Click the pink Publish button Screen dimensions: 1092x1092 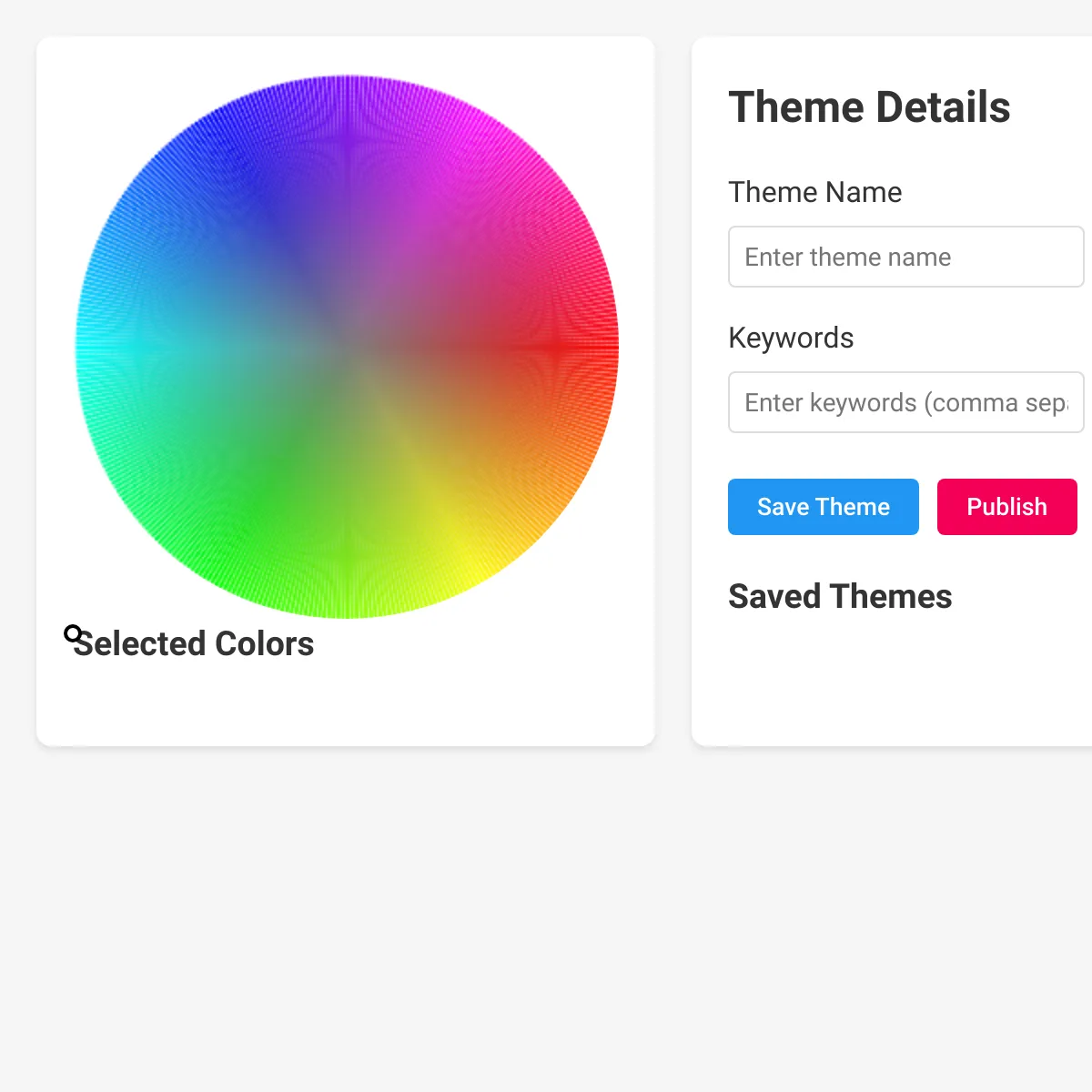(x=1007, y=507)
